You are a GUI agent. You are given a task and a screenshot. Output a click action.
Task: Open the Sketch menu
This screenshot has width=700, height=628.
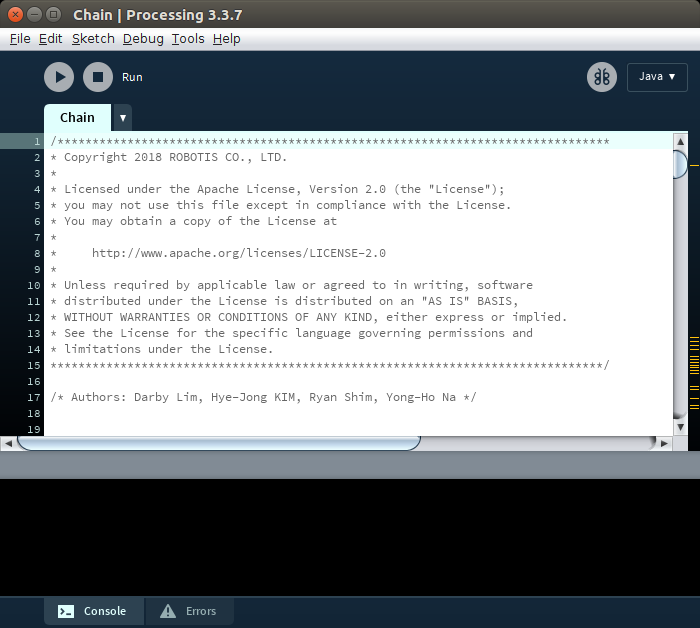point(93,39)
